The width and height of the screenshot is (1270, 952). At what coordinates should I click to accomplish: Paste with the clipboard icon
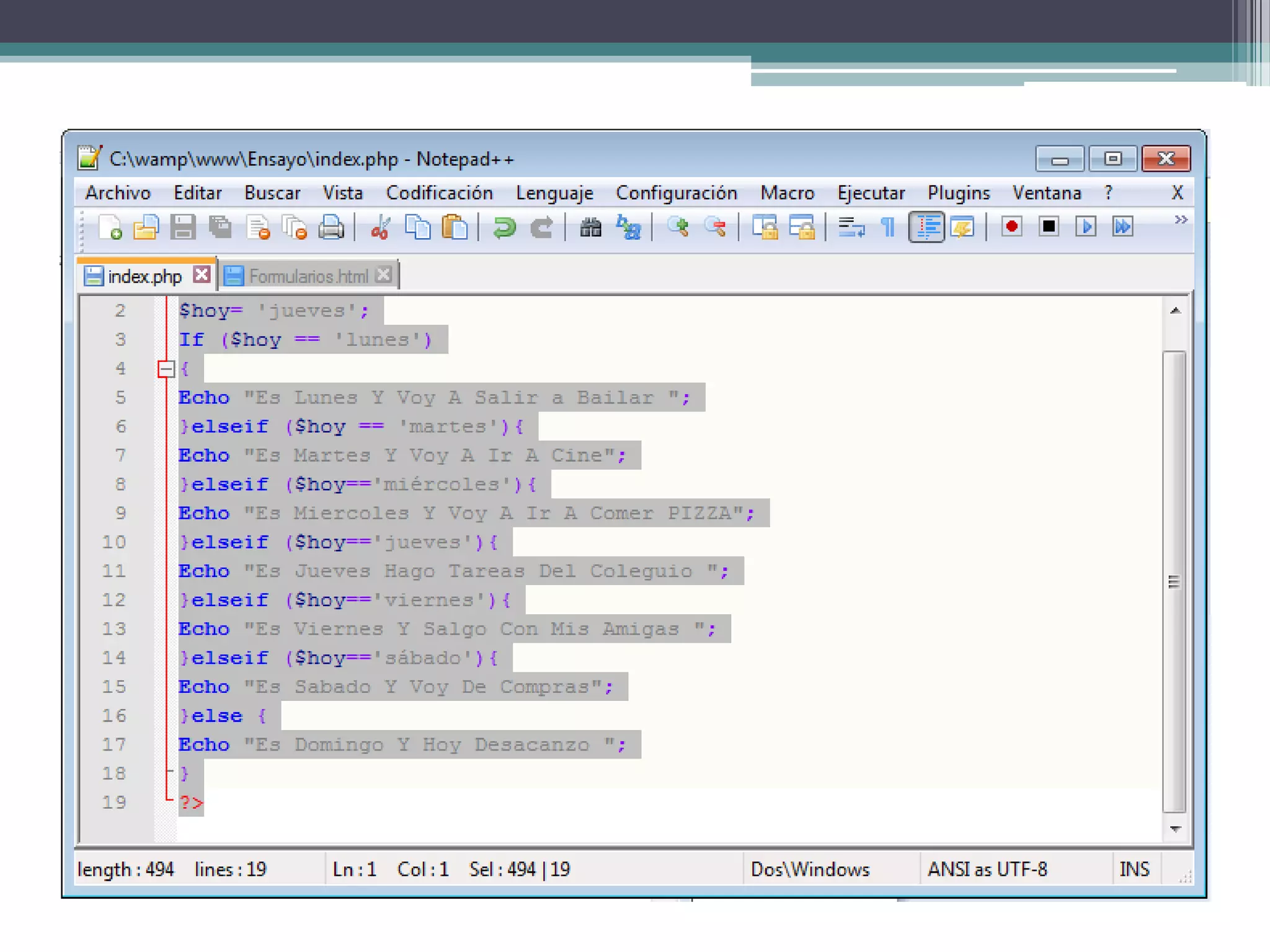click(455, 227)
